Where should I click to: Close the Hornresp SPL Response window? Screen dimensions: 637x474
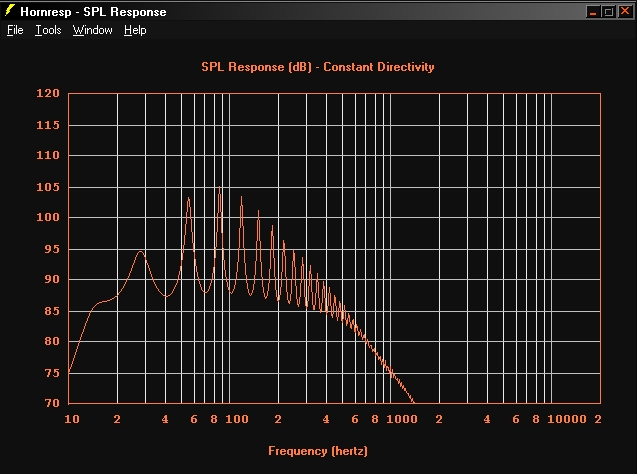(x=624, y=12)
